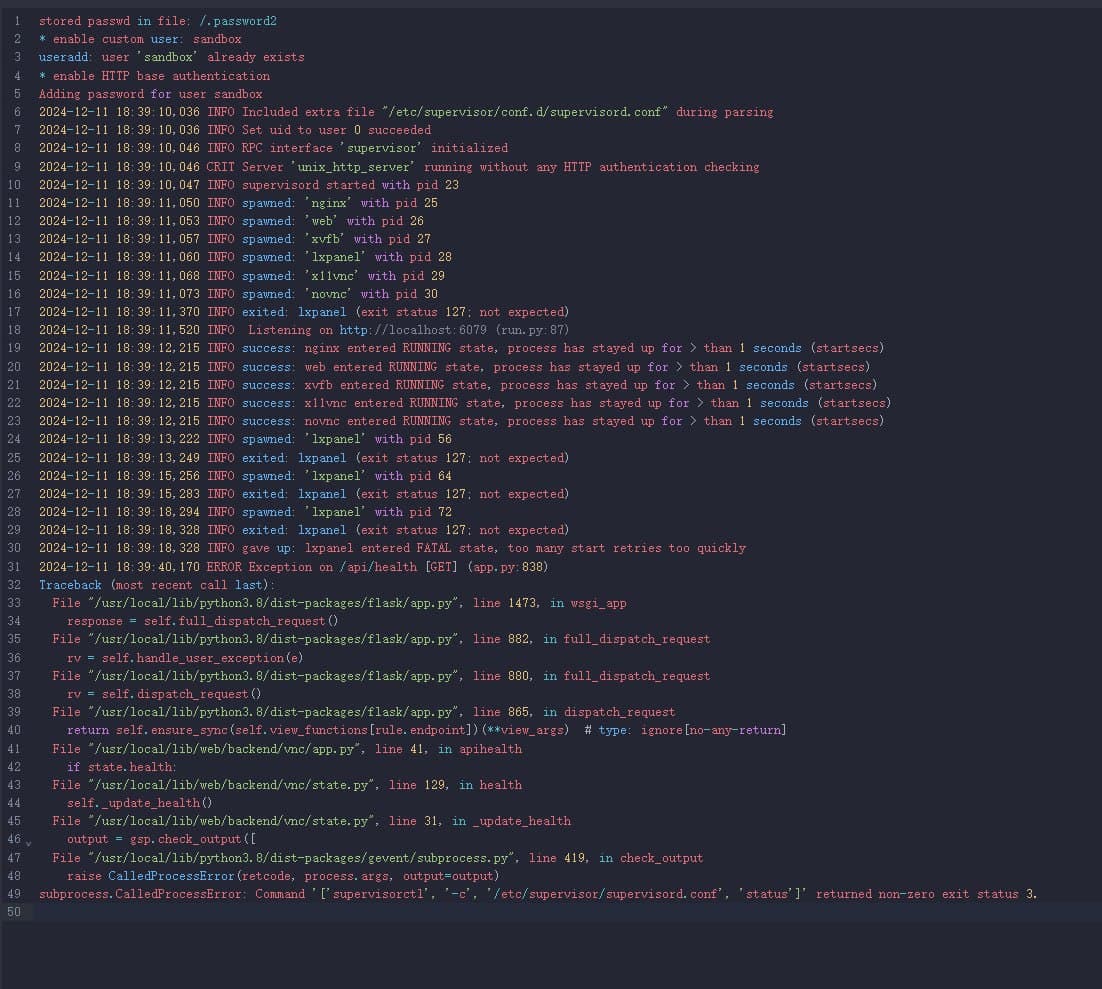This screenshot has height=989, width=1102.
Task: Click the 'line 1473, in wsgi_app' file line
Action: [x=339, y=603]
